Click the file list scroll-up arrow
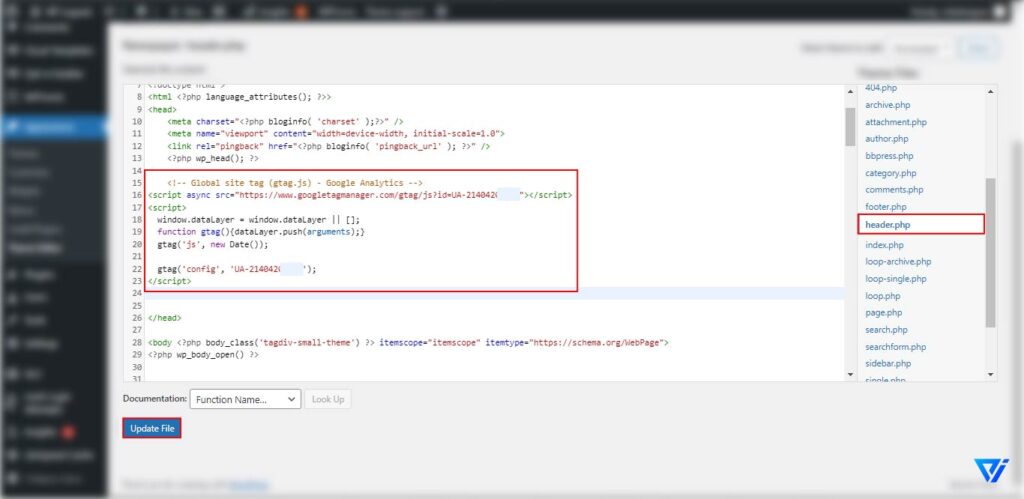 click(x=990, y=91)
